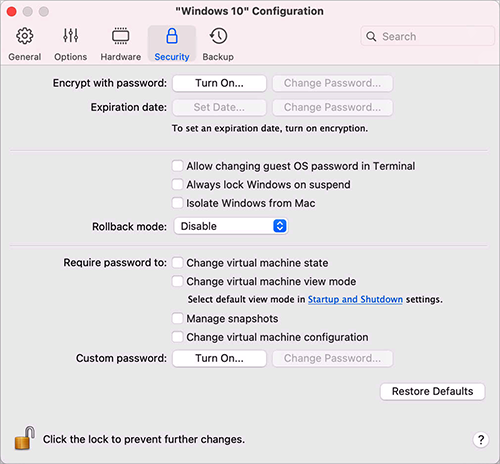Click the 'Require password to:' label
500x464 pixels.
115,263
